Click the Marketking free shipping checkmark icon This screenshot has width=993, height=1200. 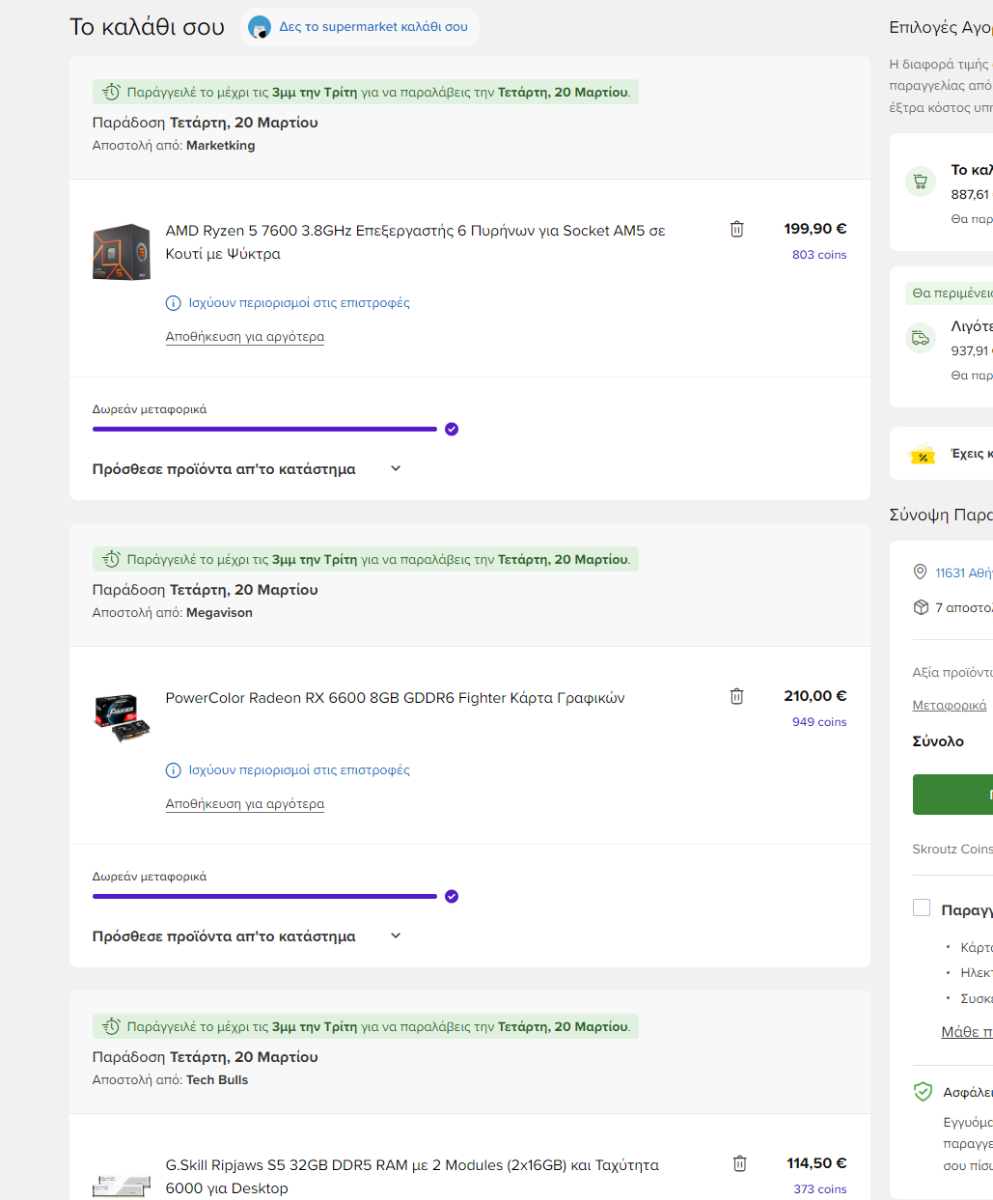pos(451,429)
